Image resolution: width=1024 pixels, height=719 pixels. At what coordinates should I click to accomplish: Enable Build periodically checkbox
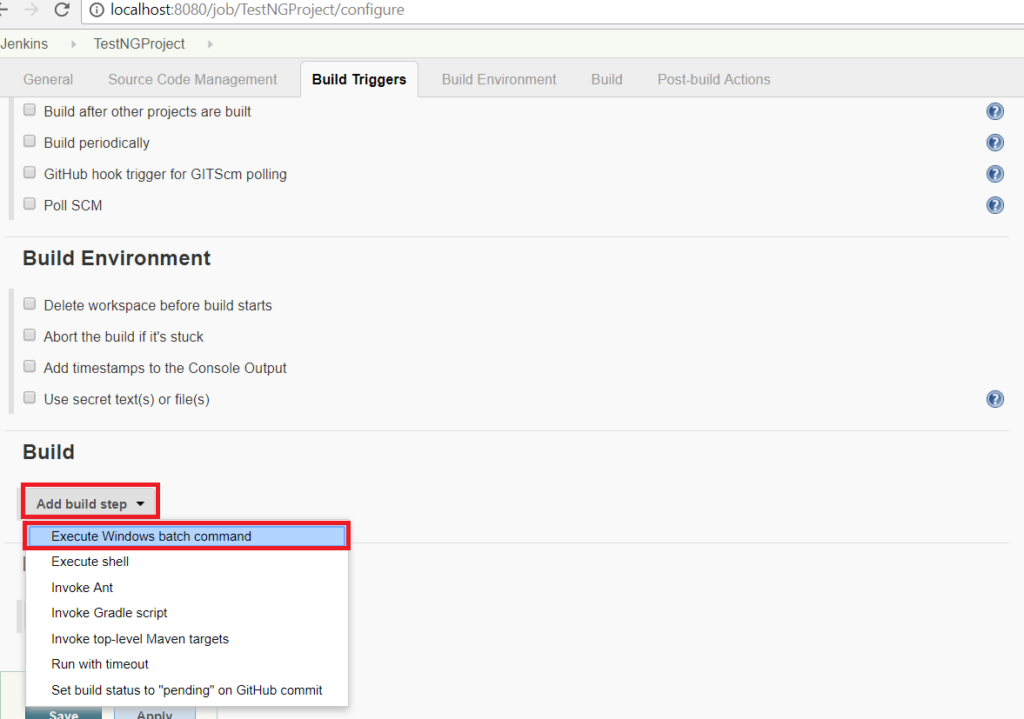pos(30,142)
